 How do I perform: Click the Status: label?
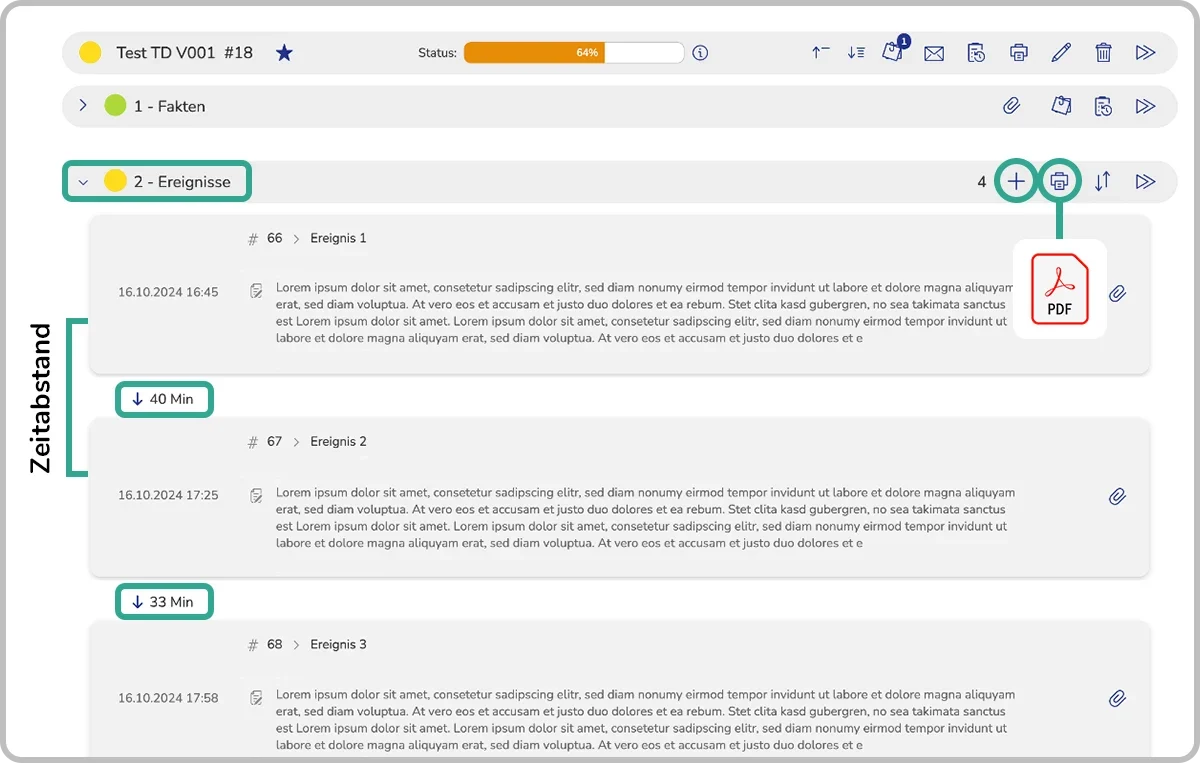[x=437, y=53]
